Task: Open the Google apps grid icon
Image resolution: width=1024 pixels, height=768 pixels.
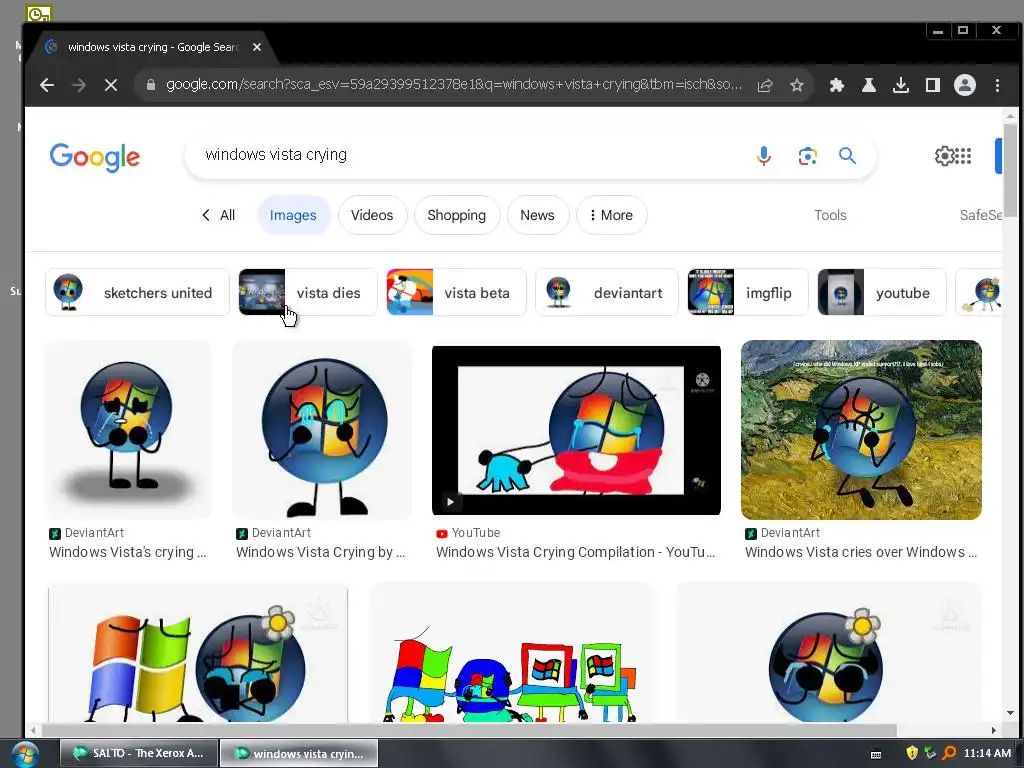Action: coord(963,155)
